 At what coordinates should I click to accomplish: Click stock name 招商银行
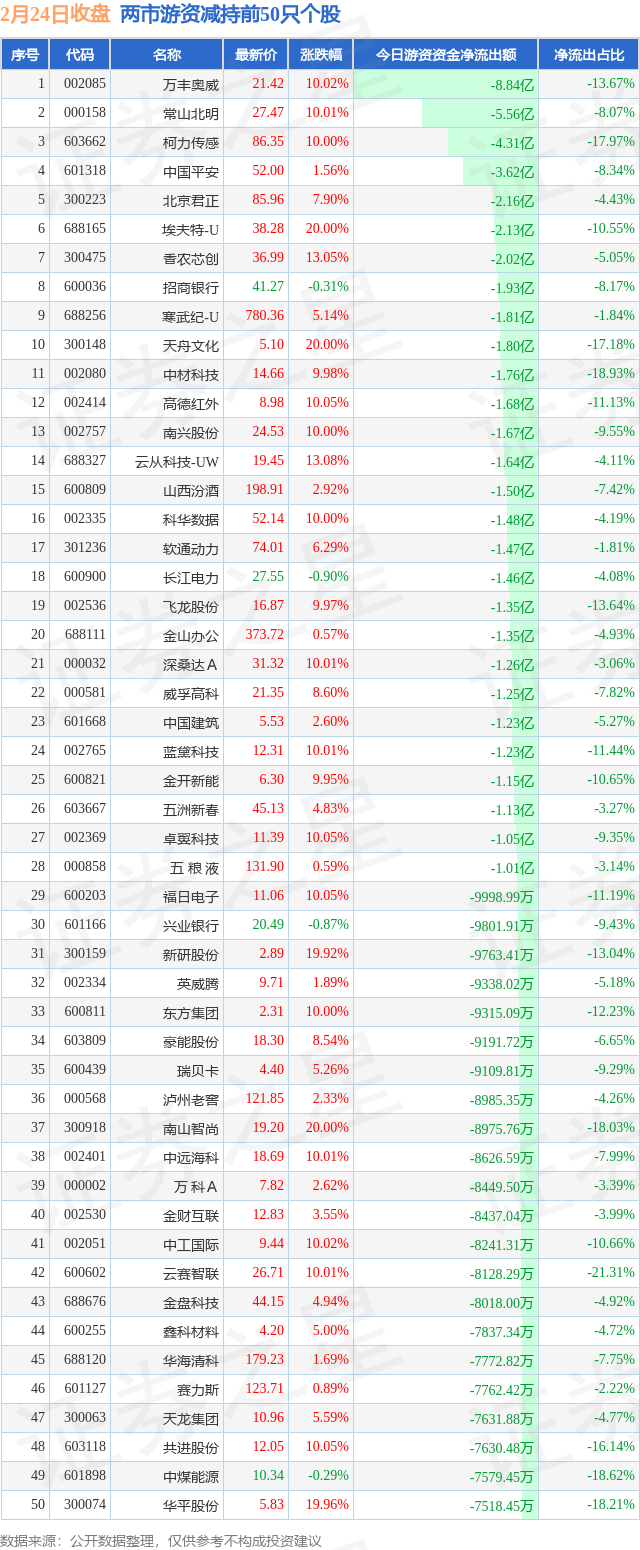191,287
